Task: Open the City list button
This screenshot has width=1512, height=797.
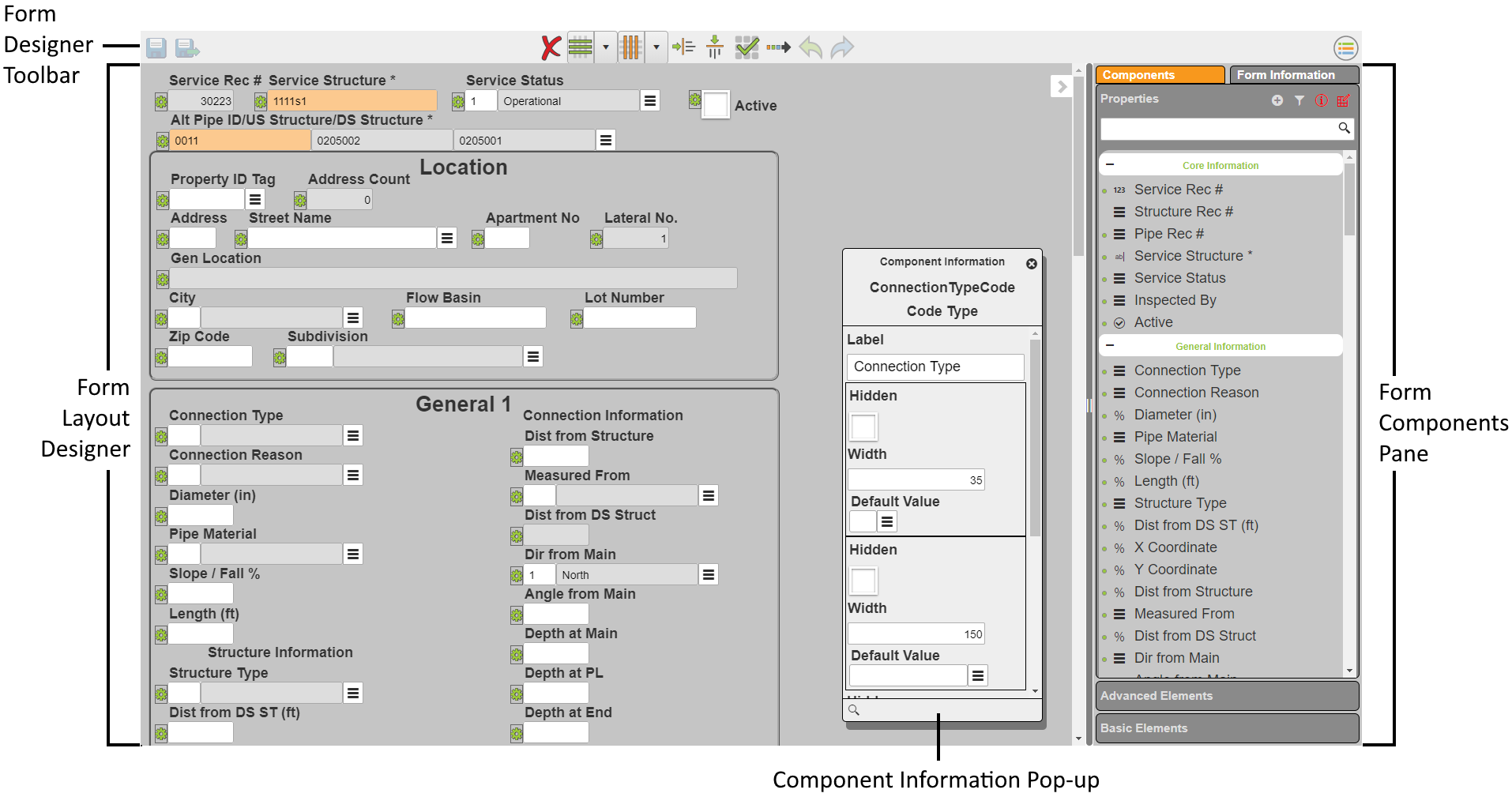Action: [353, 318]
